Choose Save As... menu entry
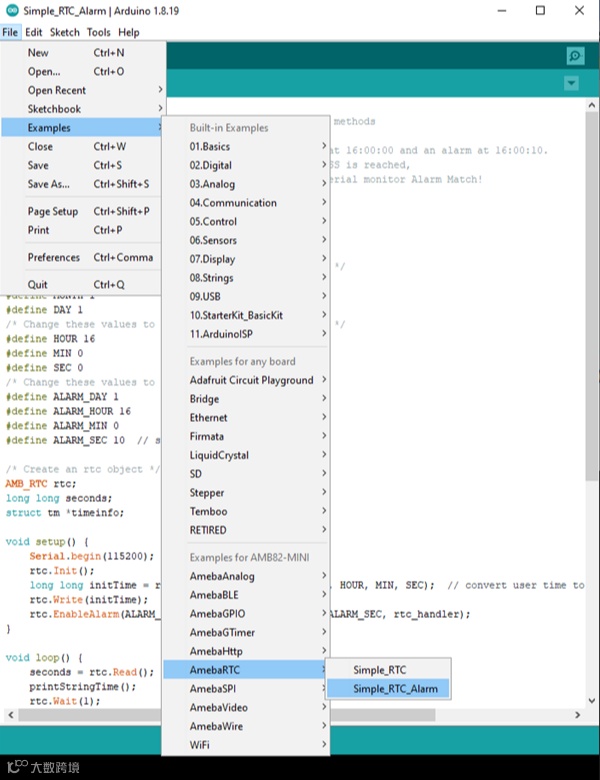The width and height of the screenshot is (600, 780). point(82,184)
